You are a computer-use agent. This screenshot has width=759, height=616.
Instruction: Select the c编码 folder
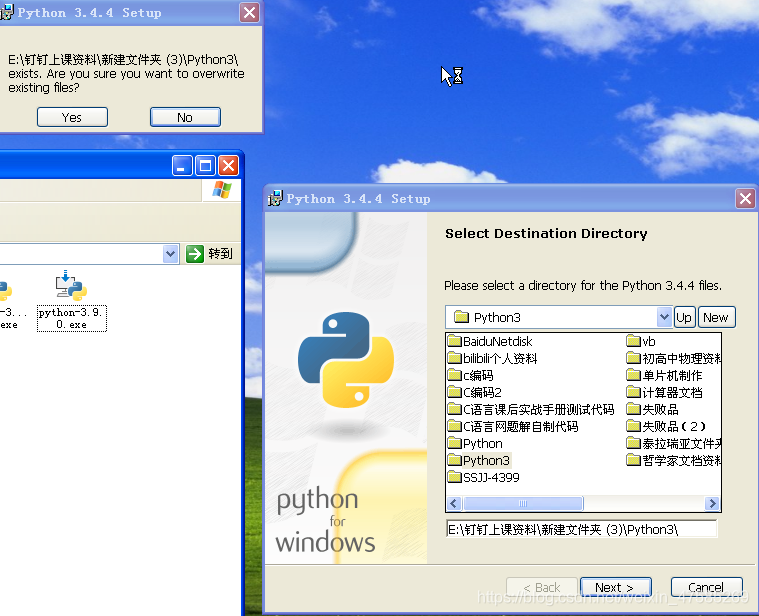click(471, 376)
